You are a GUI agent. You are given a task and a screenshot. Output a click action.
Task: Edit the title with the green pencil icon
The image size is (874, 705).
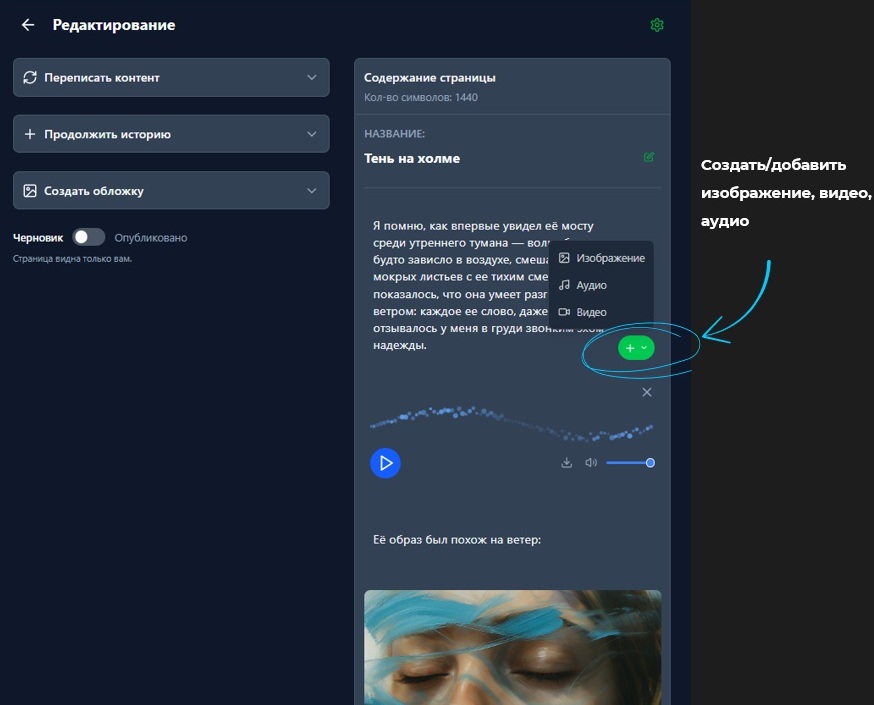(x=649, y=157)
